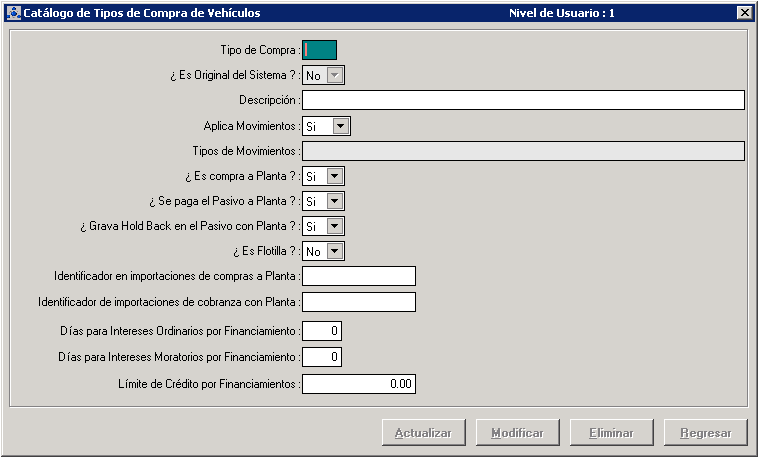Click the Regresar button

click(705, 433)
